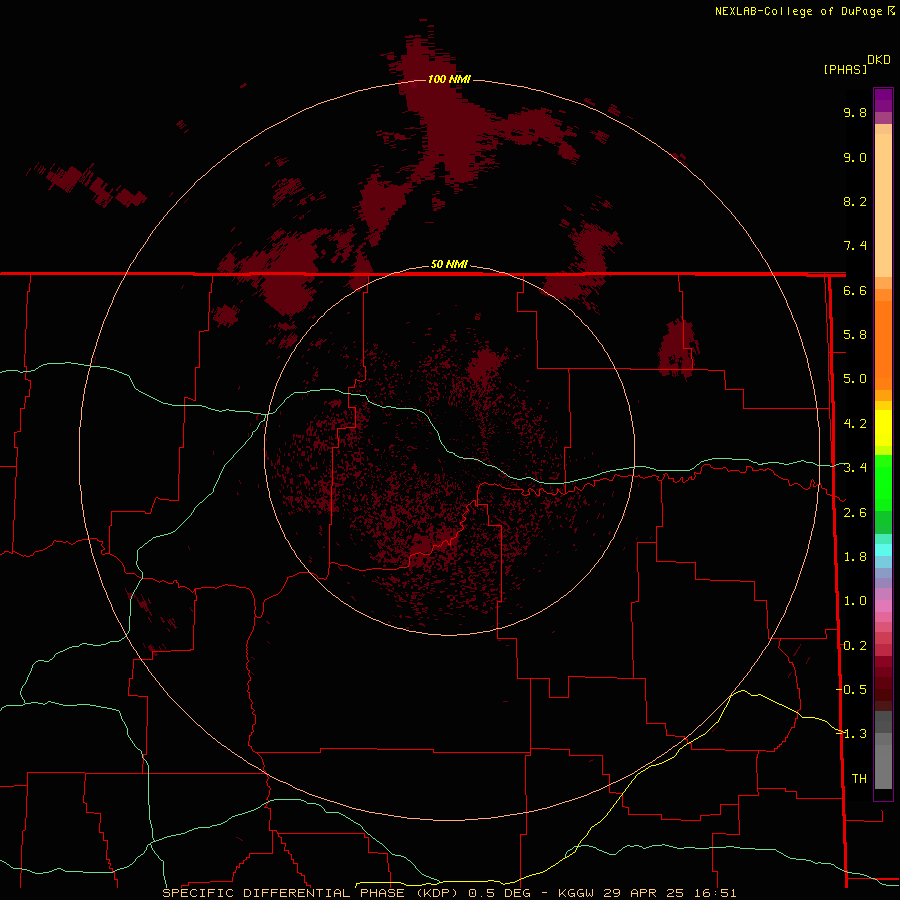Pick the purple swatch atop the color scale
900x900 pixels.
883,100
